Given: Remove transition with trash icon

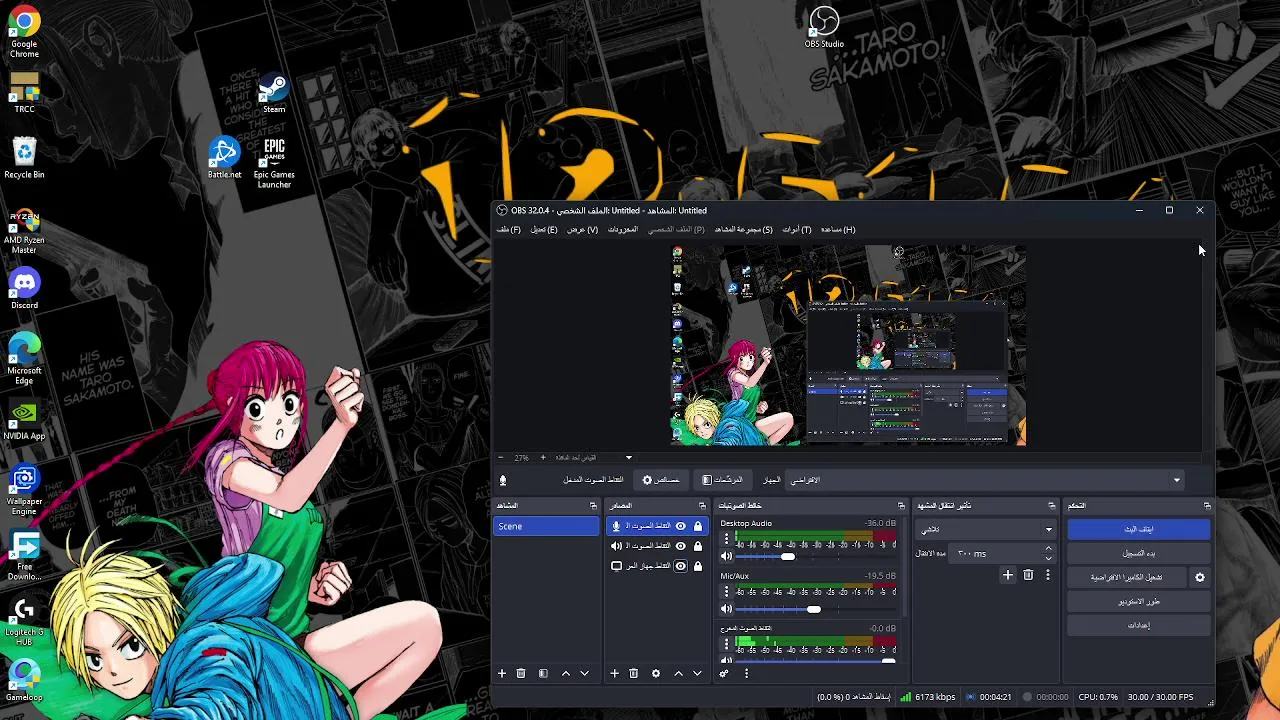Looking at the screenshot, I should pyautogui.click(x=1028, y=575).
